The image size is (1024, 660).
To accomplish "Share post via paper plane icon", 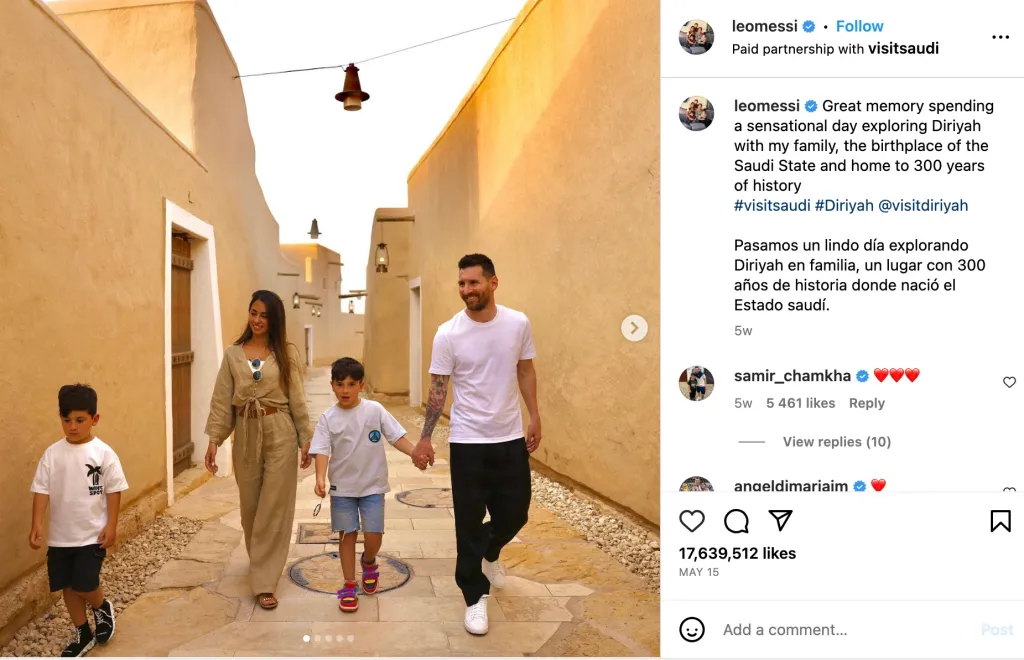I will pyautogui.click(x=780, y=520).
